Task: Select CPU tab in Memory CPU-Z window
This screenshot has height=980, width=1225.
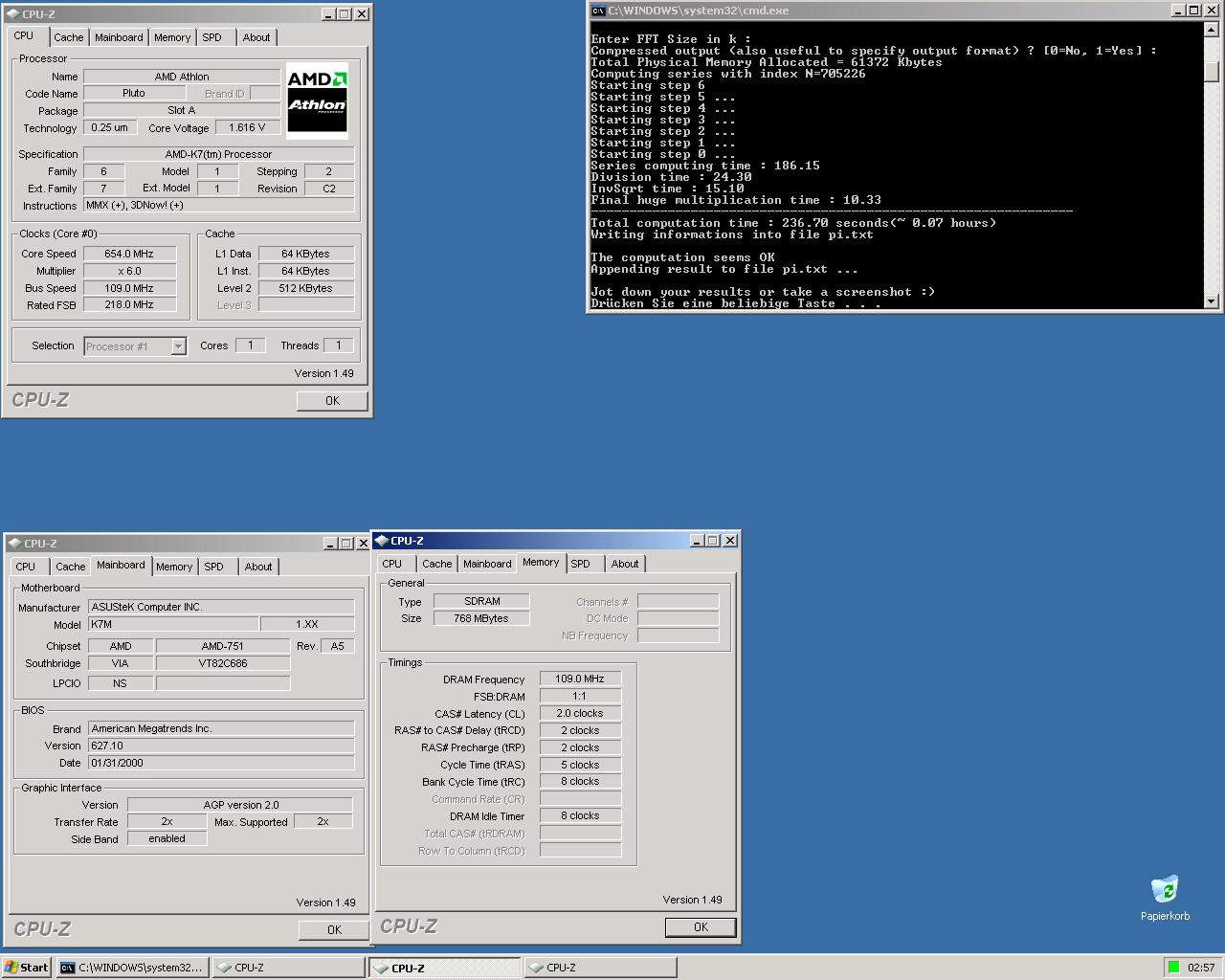Action: pyautogui.click(x=392, y=564)
